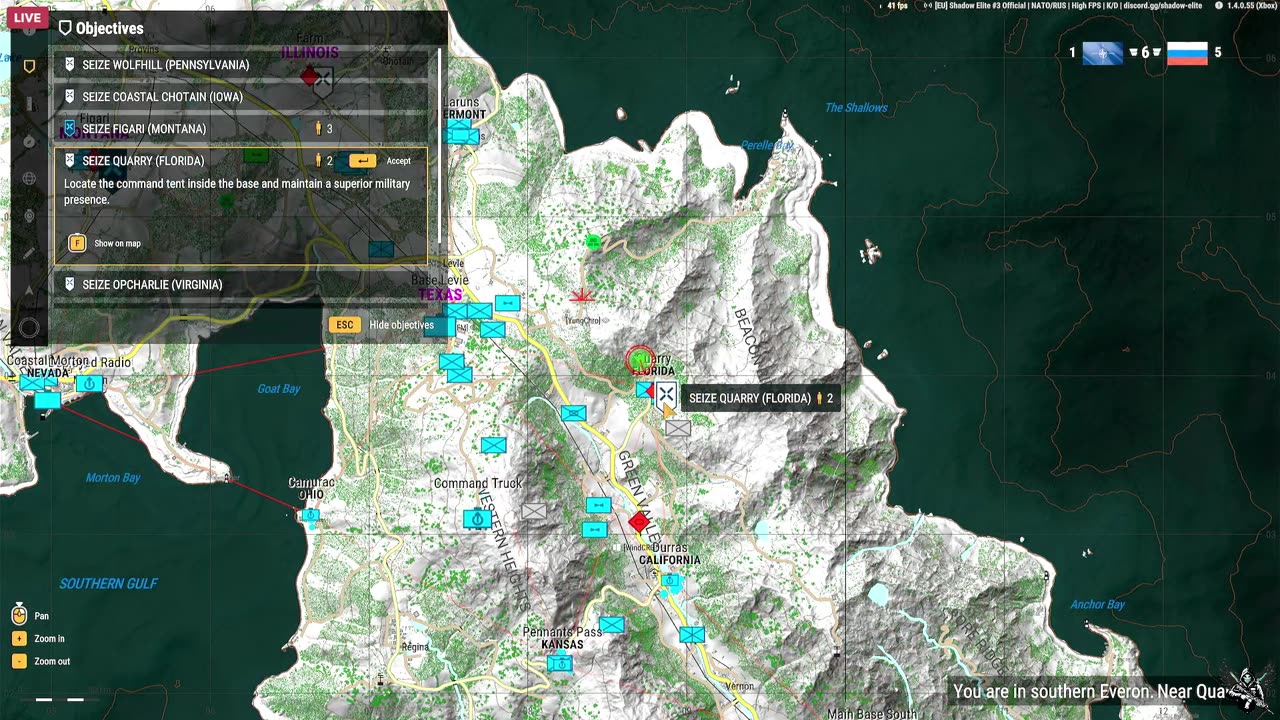Select the red circled marker at Quarry

tap(639, 360)
